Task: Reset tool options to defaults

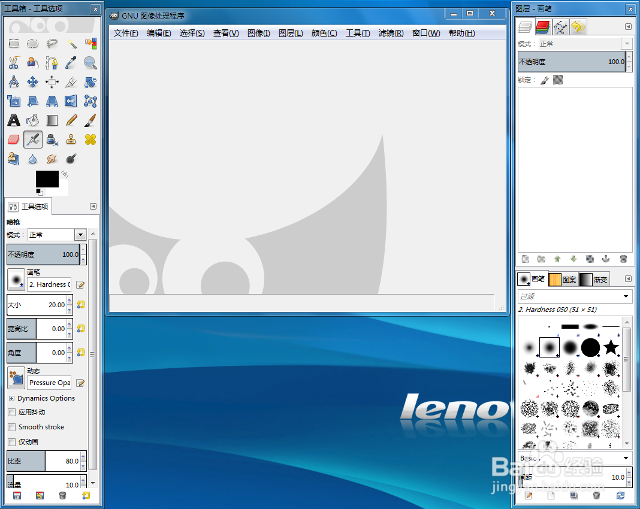Action: (86, 496)
